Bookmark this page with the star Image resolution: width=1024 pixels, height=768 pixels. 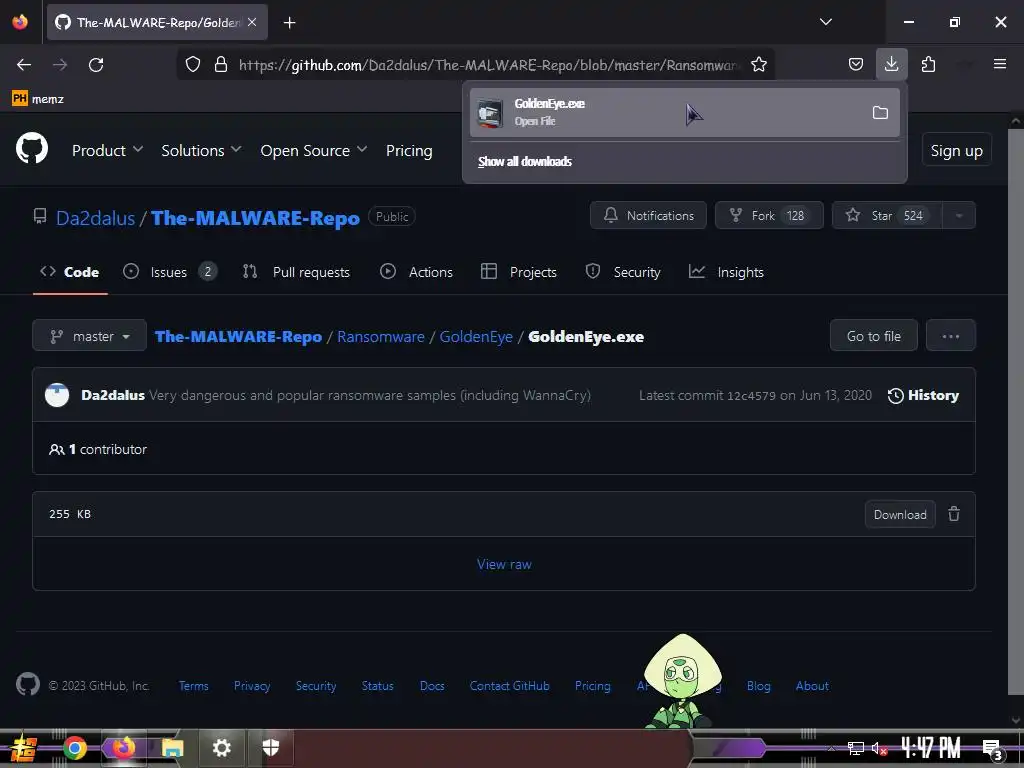758,64
